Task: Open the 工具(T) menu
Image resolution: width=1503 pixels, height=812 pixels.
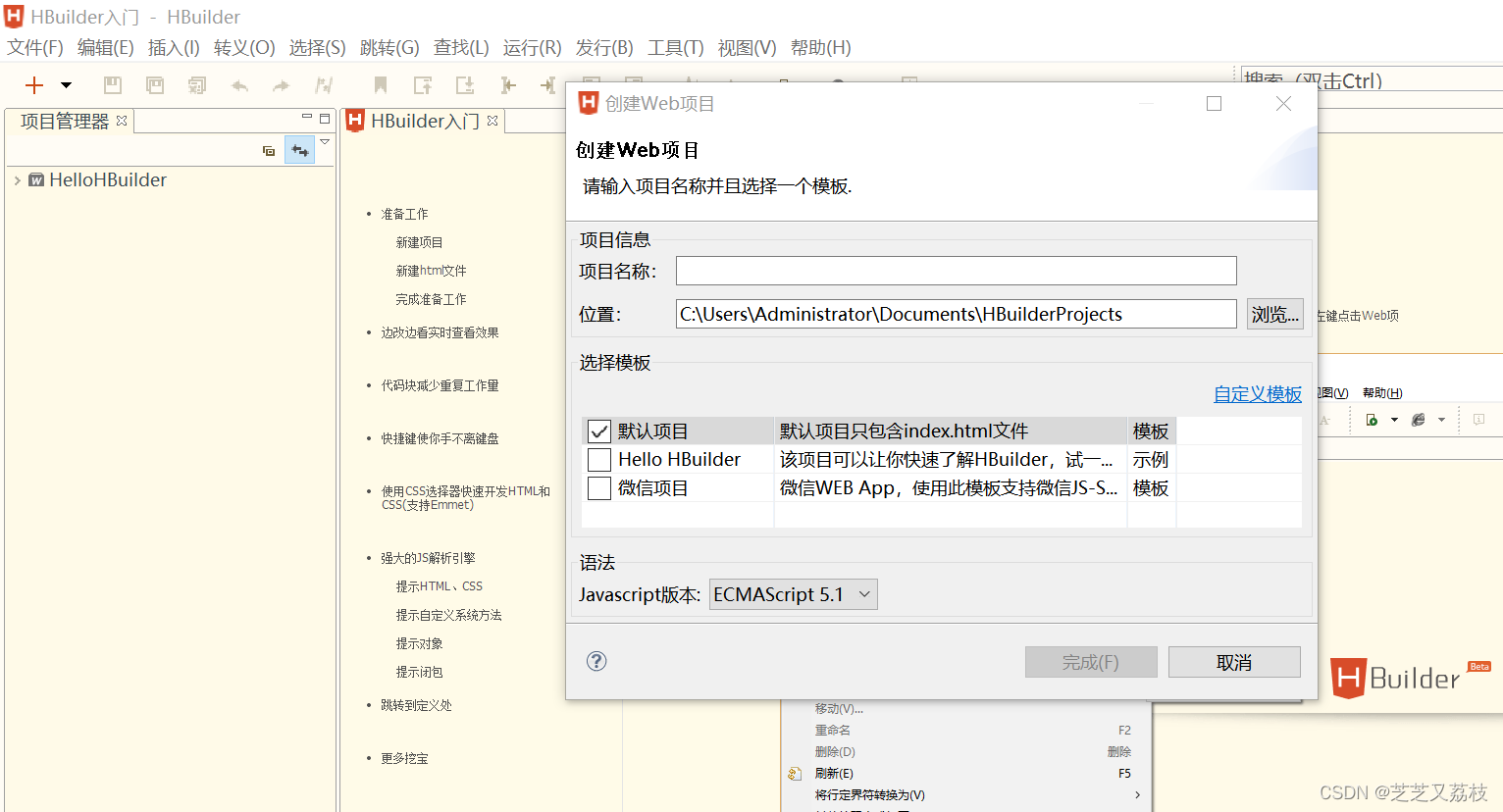Action: [676, 48]
